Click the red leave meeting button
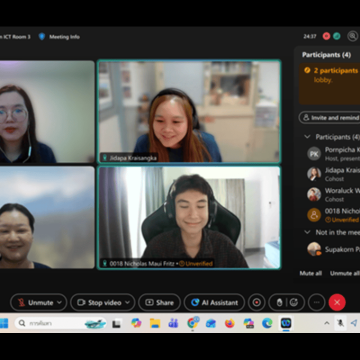 point(337,302)
